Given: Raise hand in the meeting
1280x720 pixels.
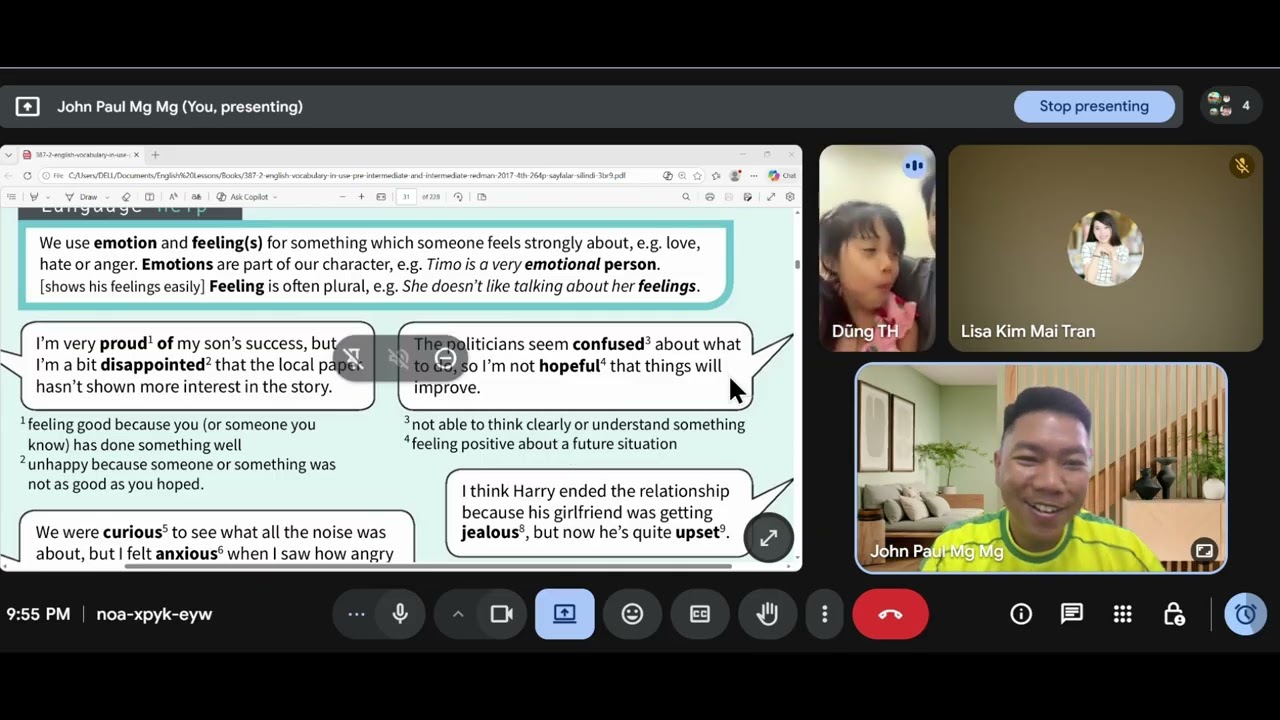Looking at the screenshot, I should coord(767,614).
